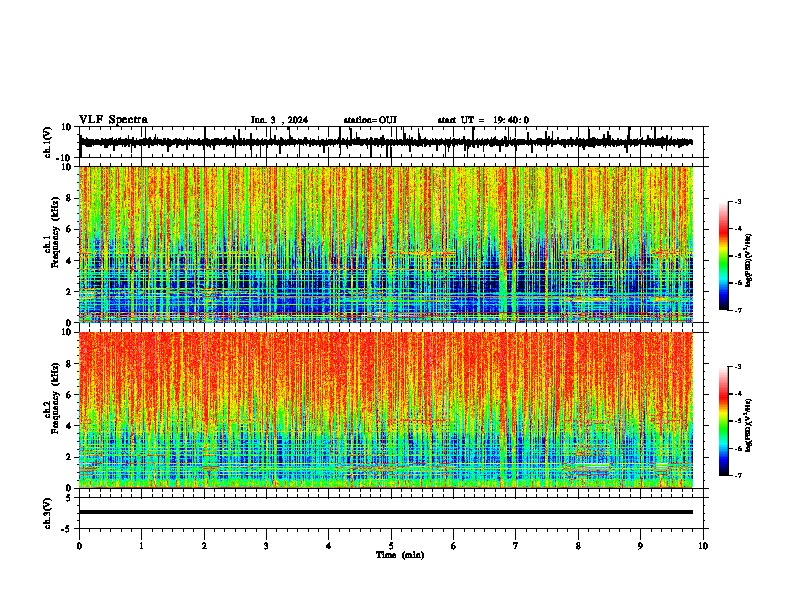Click the ch.1 colorbar log(PSD) units label
The image size is (792, 612).
[x=748, y=261]
